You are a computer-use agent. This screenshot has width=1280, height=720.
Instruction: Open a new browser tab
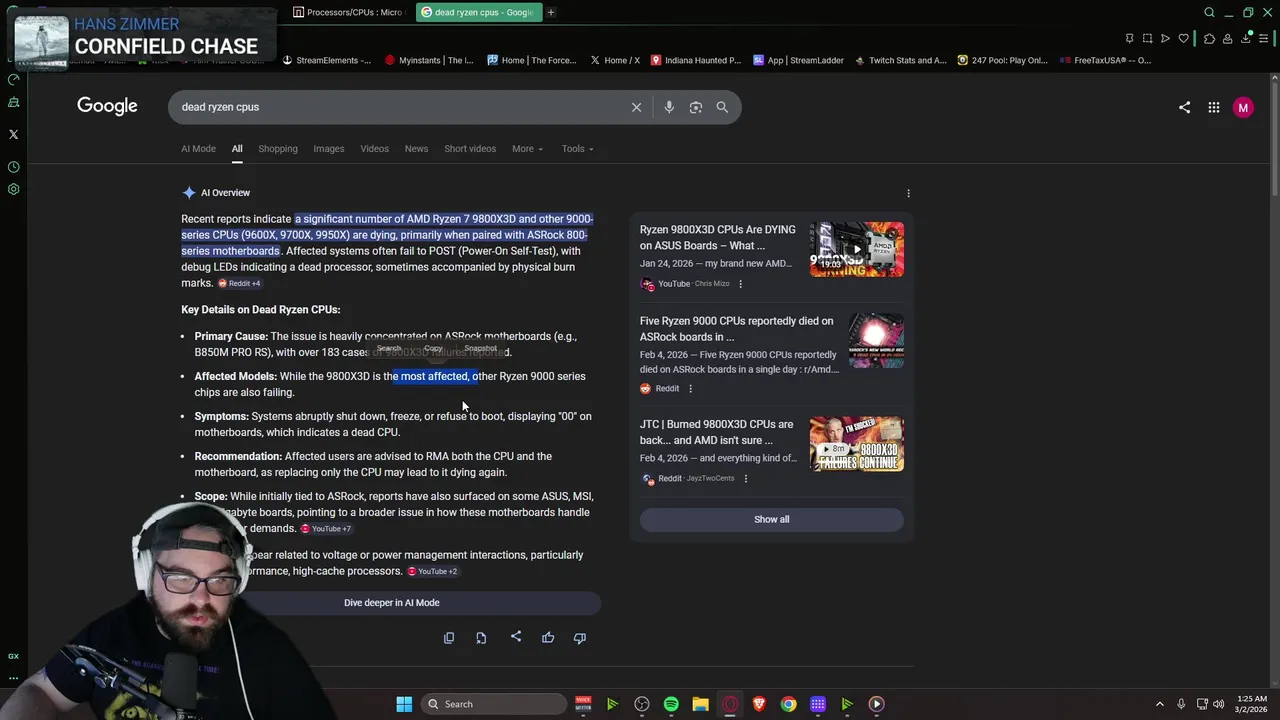551,13
